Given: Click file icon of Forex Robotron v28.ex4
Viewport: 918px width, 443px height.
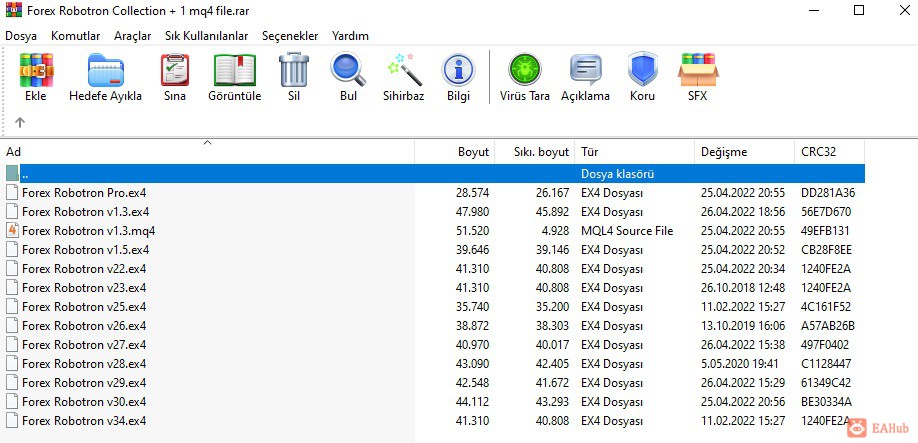Looking at the screenshot, I should pos(12,364).
